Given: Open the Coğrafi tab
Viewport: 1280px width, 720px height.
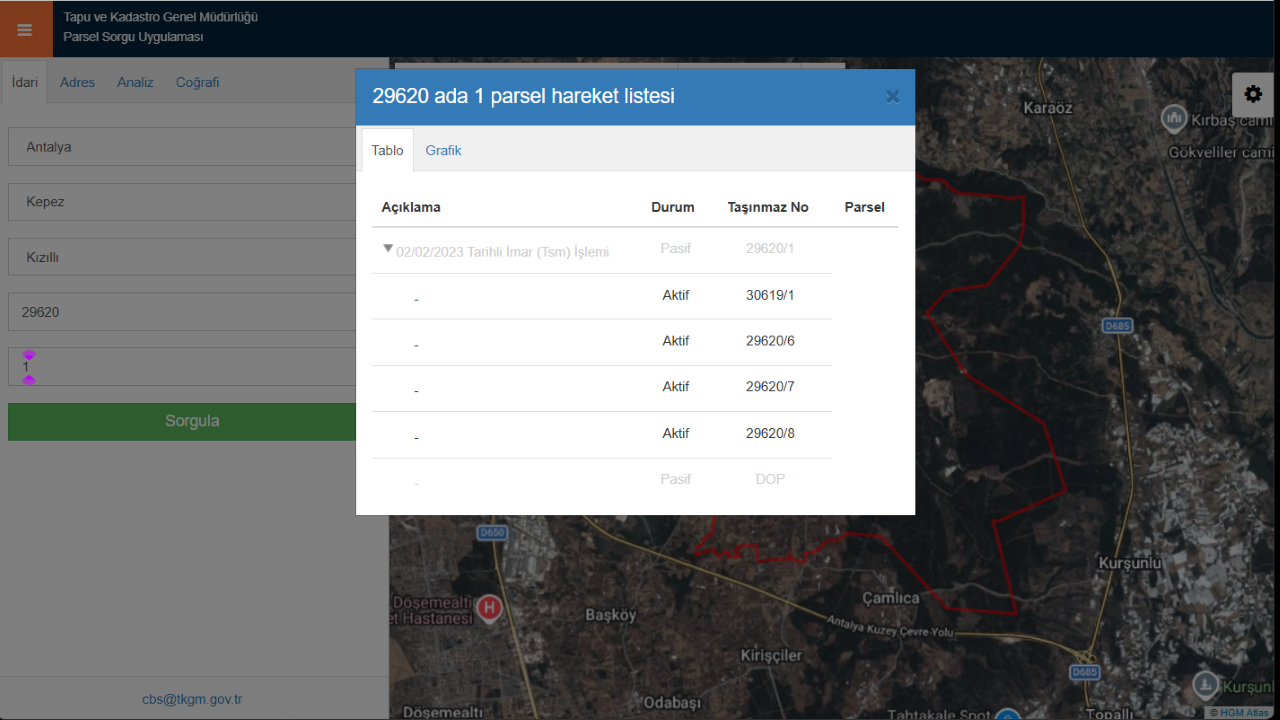Looking at the screenshot, I should tap(197, 82).
